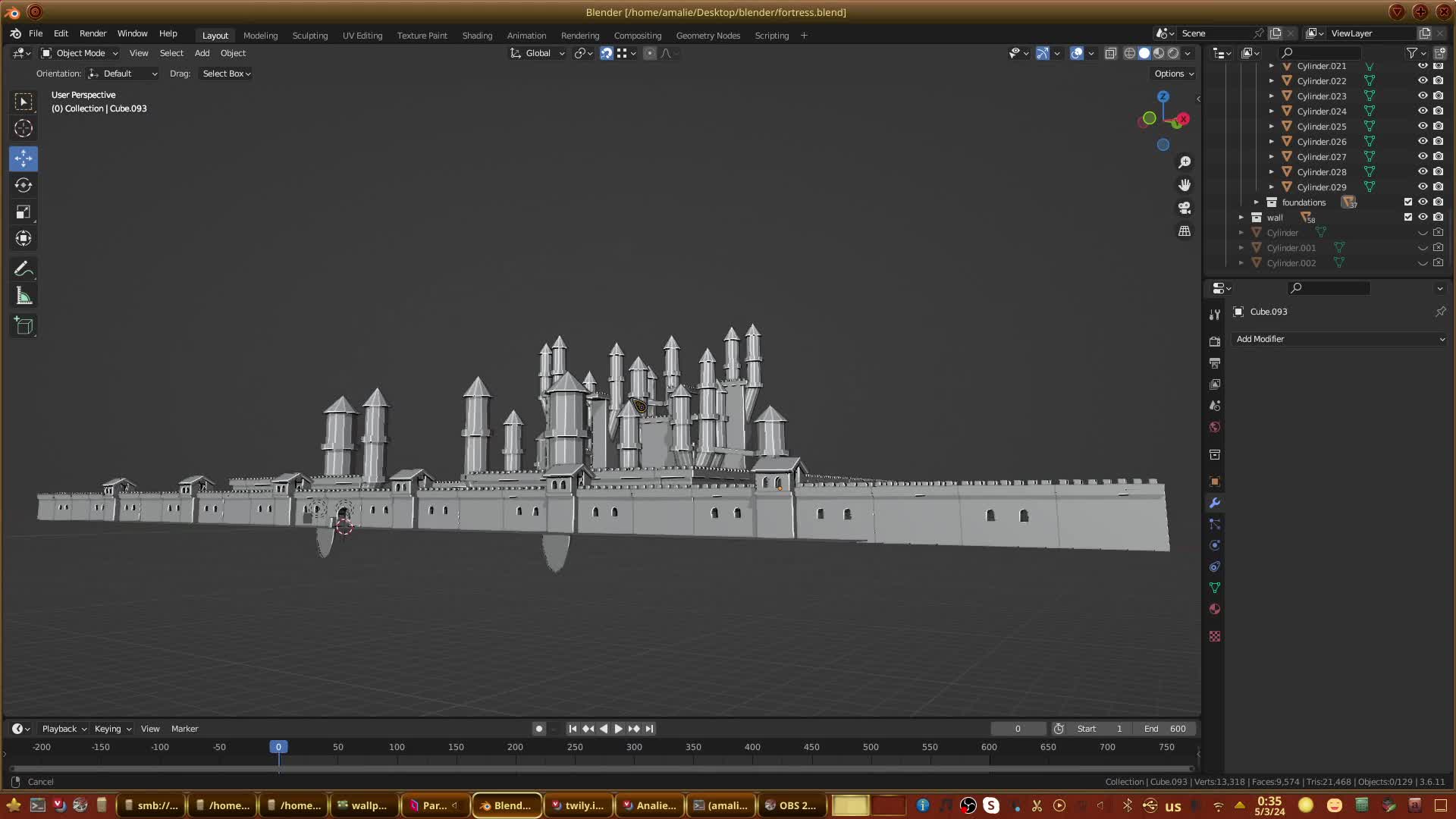Toggle wall collection eye visibility
The width and height of the screenshot is (1456, 819).
[x=1423, y=217]
